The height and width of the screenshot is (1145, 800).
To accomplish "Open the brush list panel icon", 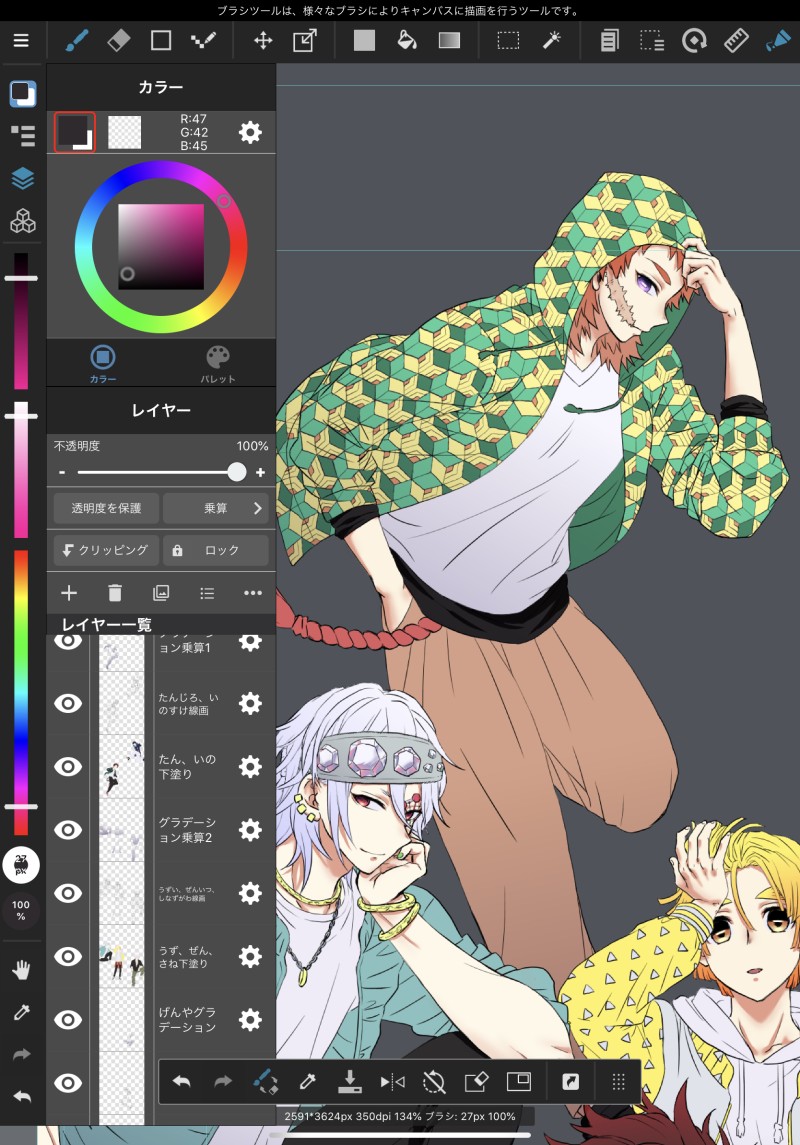I will pyautogui.click(x=23, y=136).
